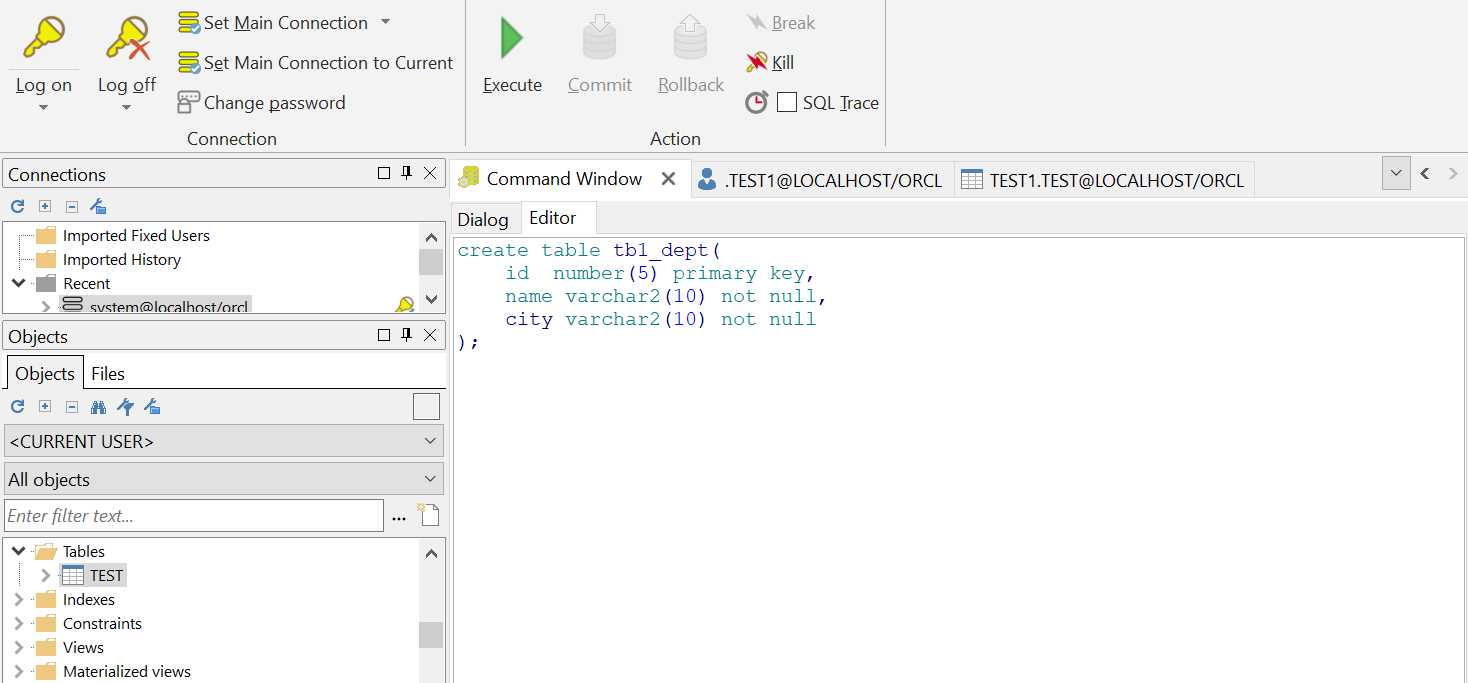Click the Log off key icon
Image resolution: width=1468 pixels, height=683 pixels.
[x=127, y=38]
